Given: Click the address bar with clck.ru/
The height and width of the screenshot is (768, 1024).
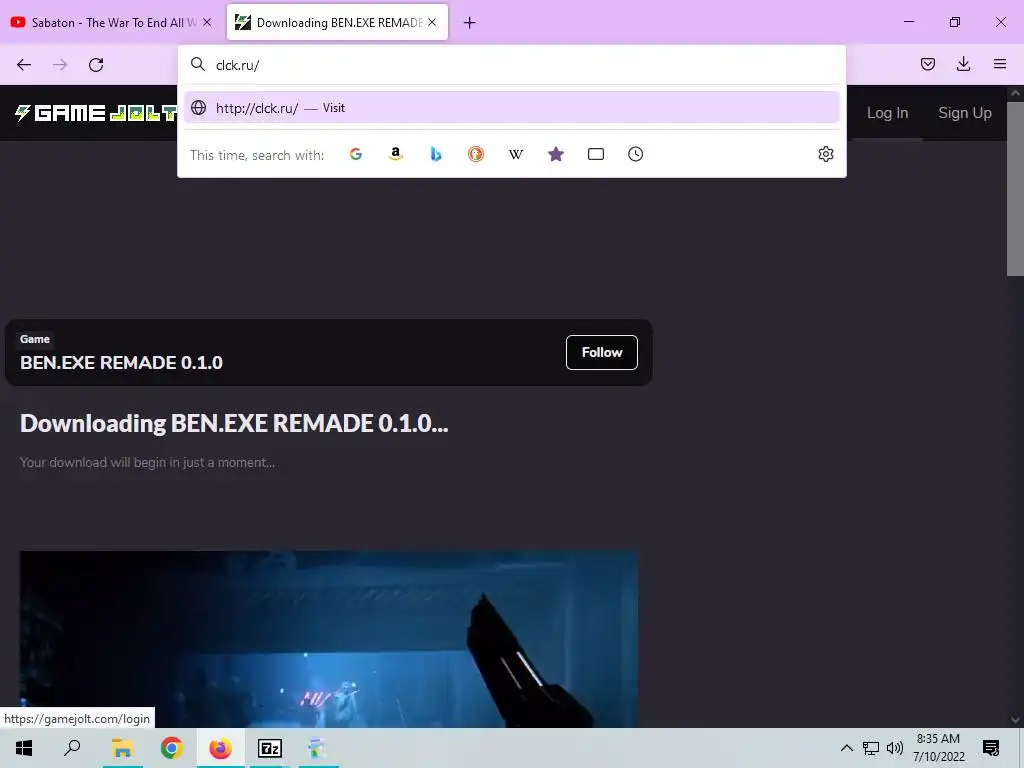Looking at the screenshot, I should tap(512, 65).
